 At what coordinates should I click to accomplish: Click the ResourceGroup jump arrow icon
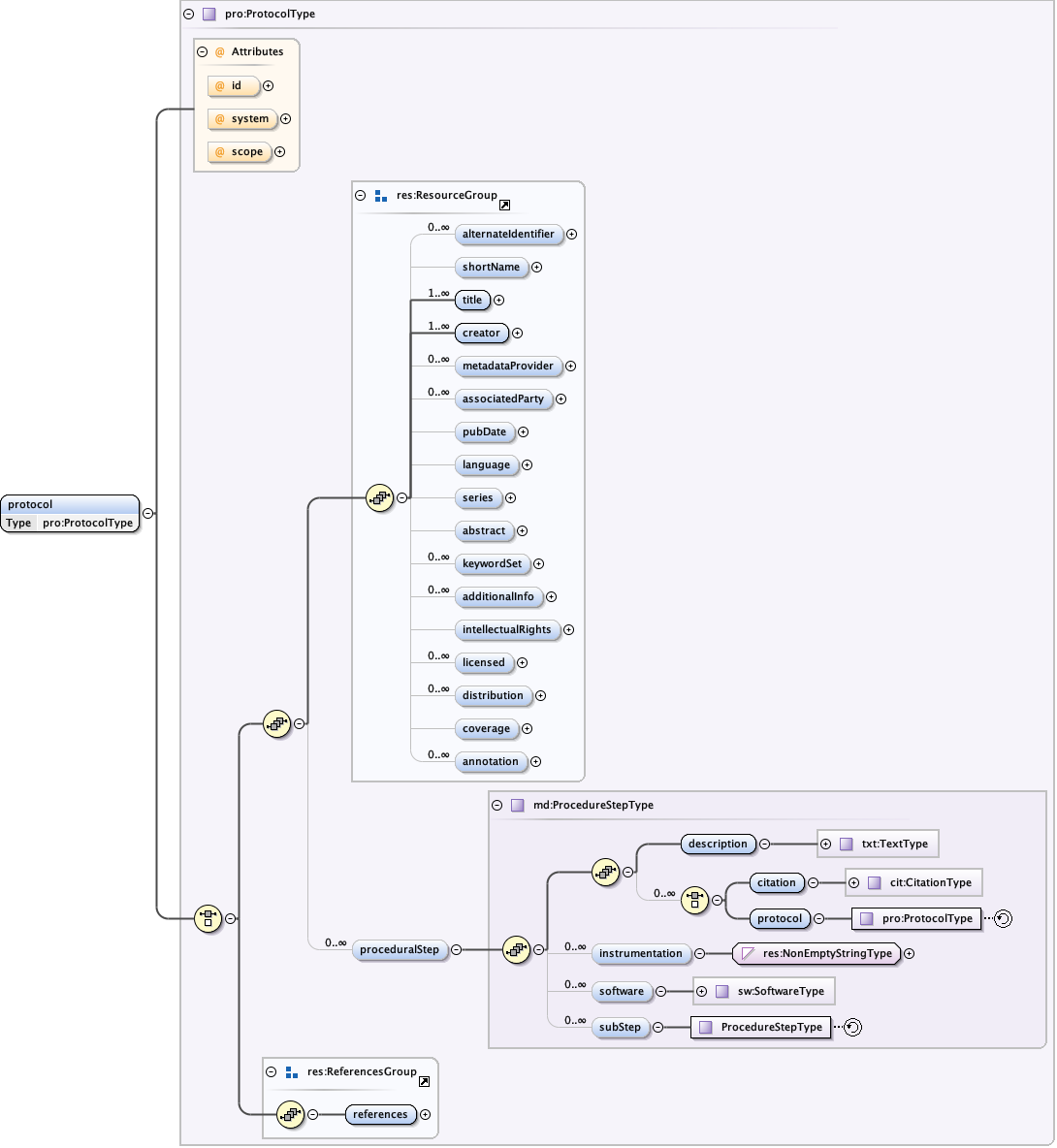(x=504, y=206)
